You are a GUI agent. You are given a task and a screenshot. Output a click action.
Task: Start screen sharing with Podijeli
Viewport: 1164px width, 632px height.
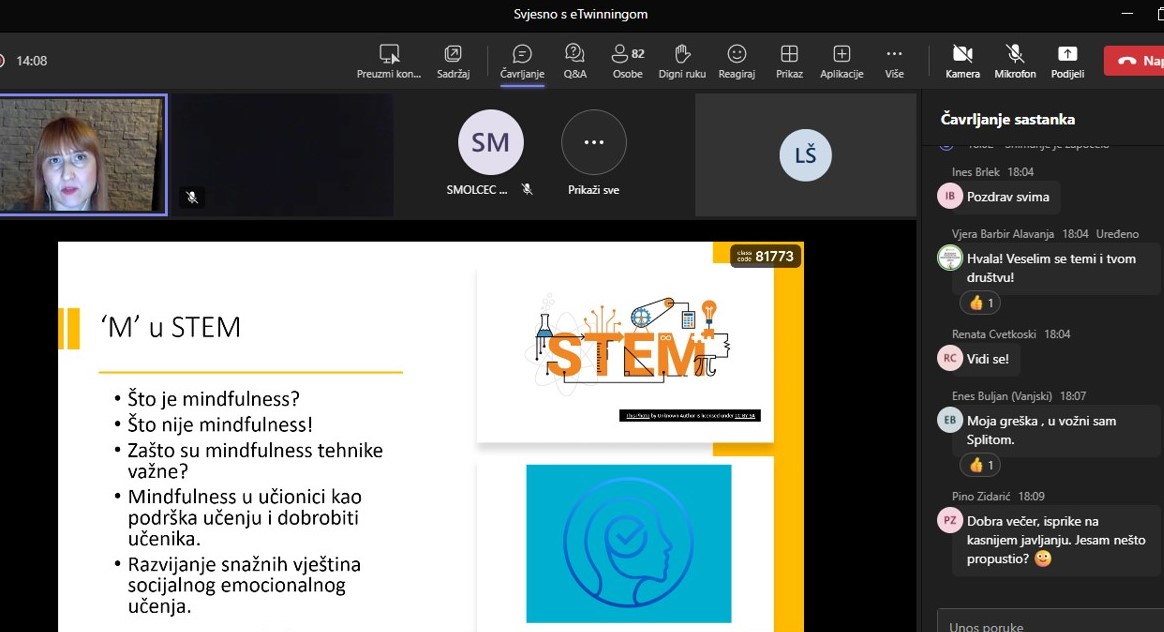(1066, 60)
